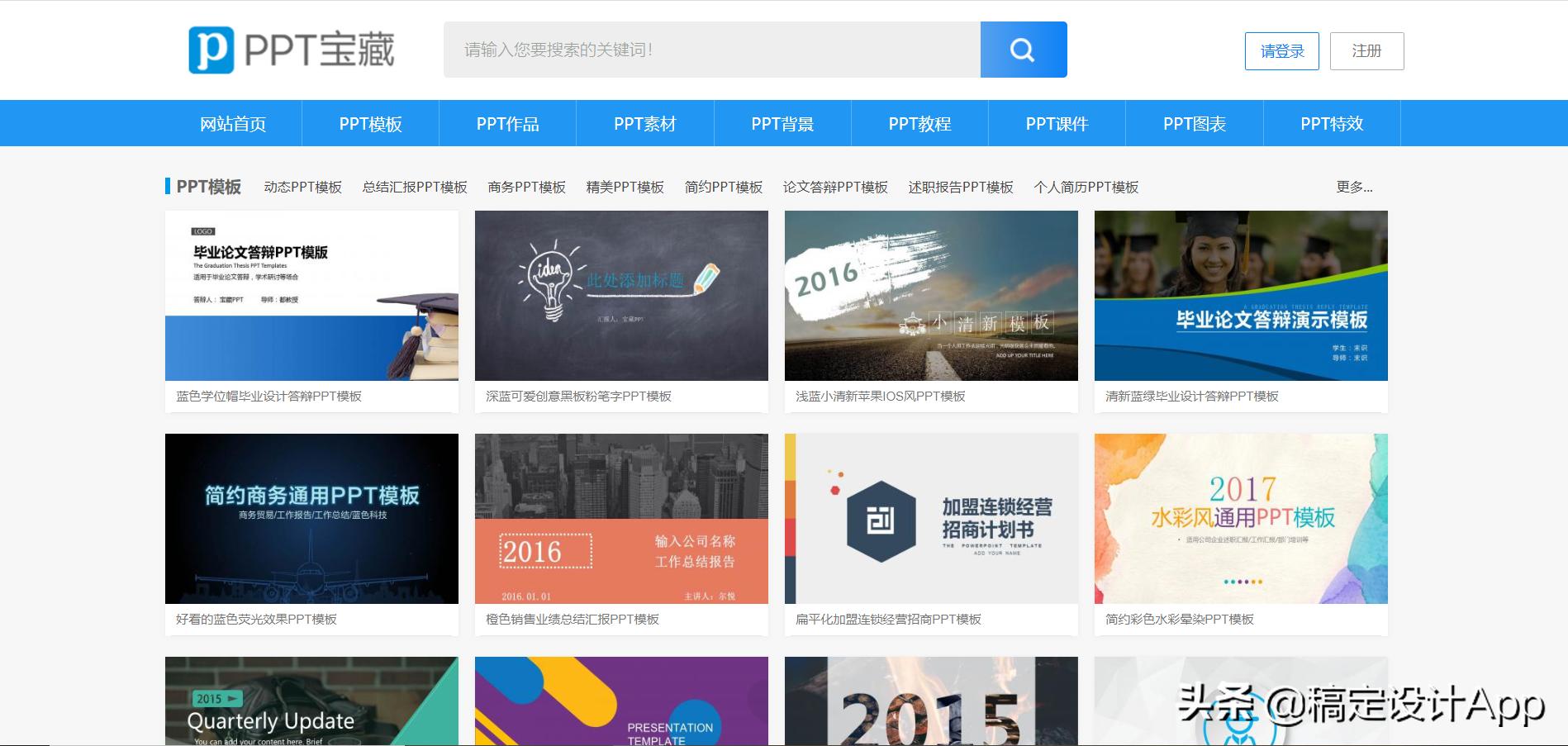Click the blue search magnifier icon

coord(1023,50)
